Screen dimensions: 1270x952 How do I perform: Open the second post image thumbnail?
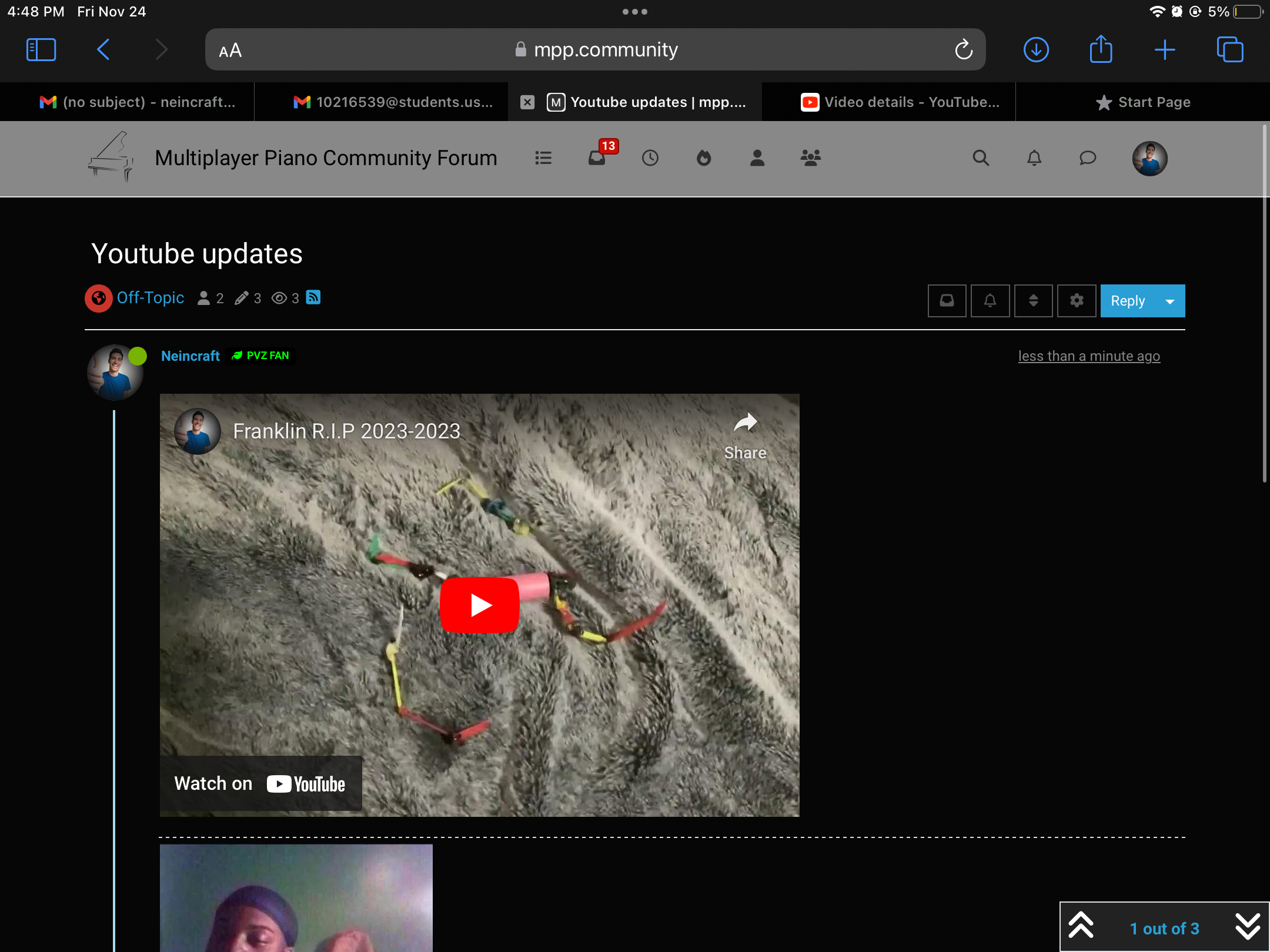(x=296, y=898)
